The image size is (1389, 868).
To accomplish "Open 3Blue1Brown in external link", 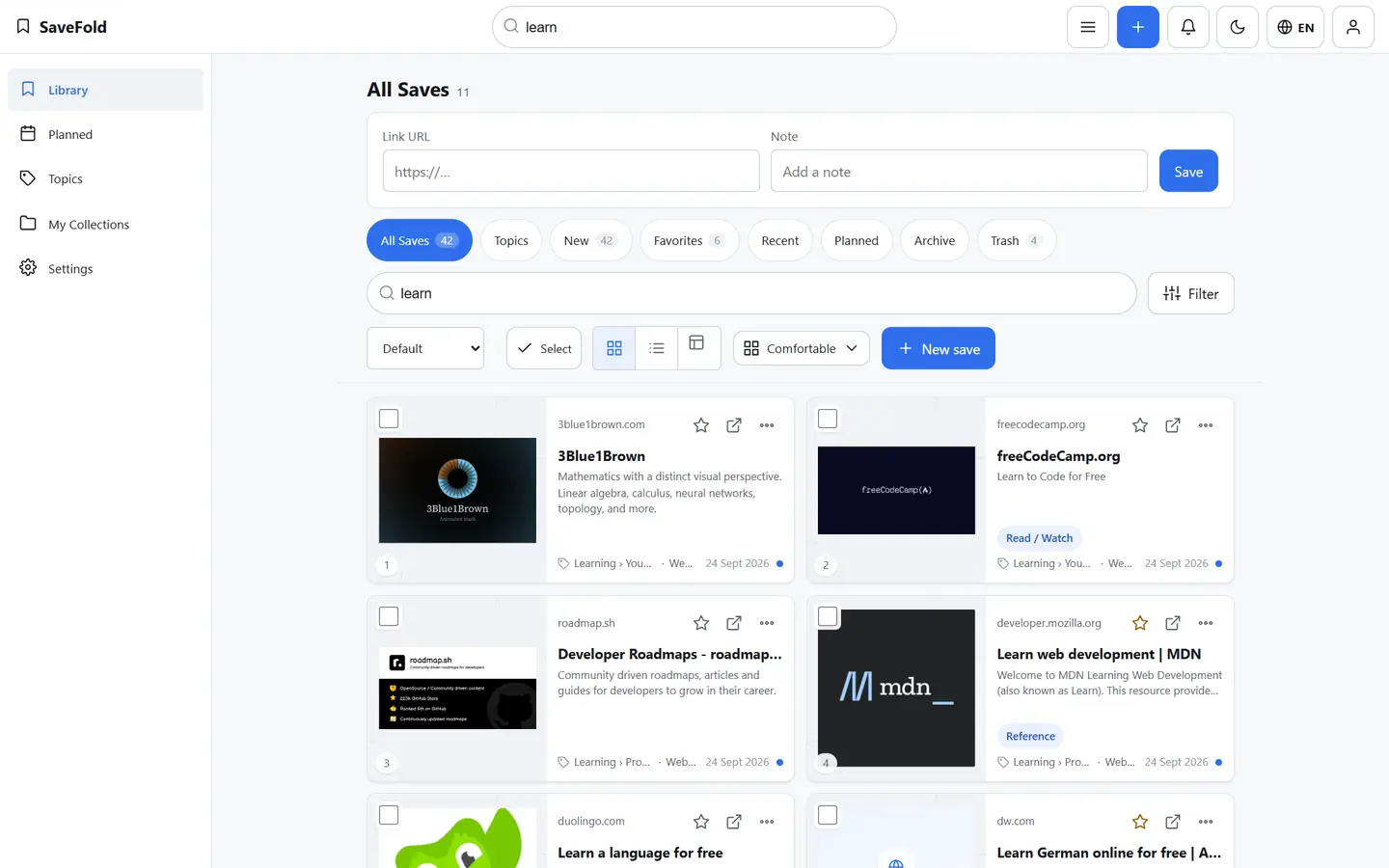I will (x=734, y=425).
